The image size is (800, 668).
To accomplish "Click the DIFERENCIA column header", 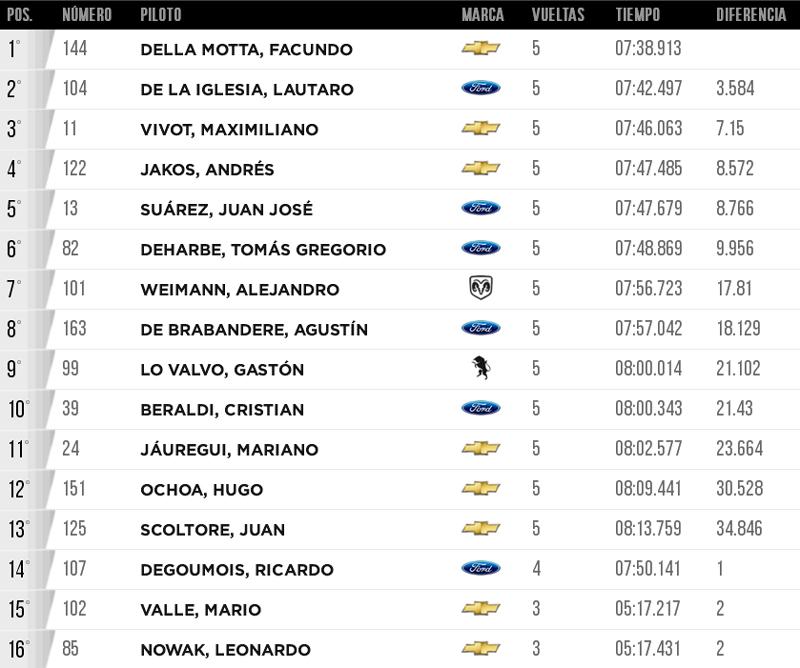I will pos(751,14).
